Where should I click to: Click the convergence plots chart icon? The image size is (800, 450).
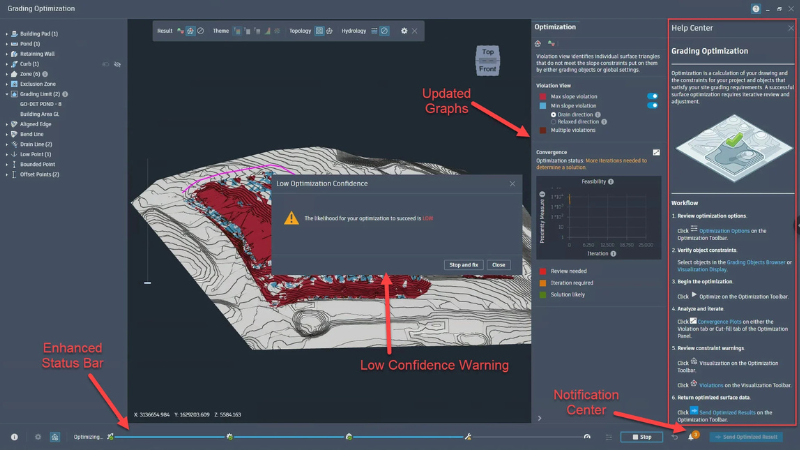tap(656, 152)
